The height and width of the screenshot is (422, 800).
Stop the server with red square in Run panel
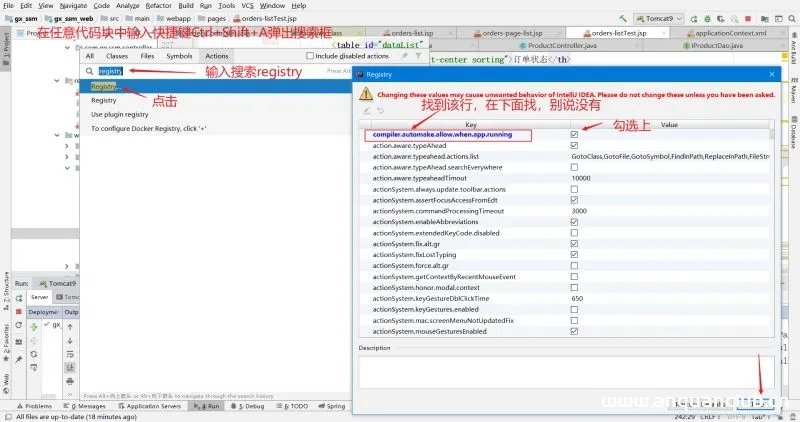[19, 311]
